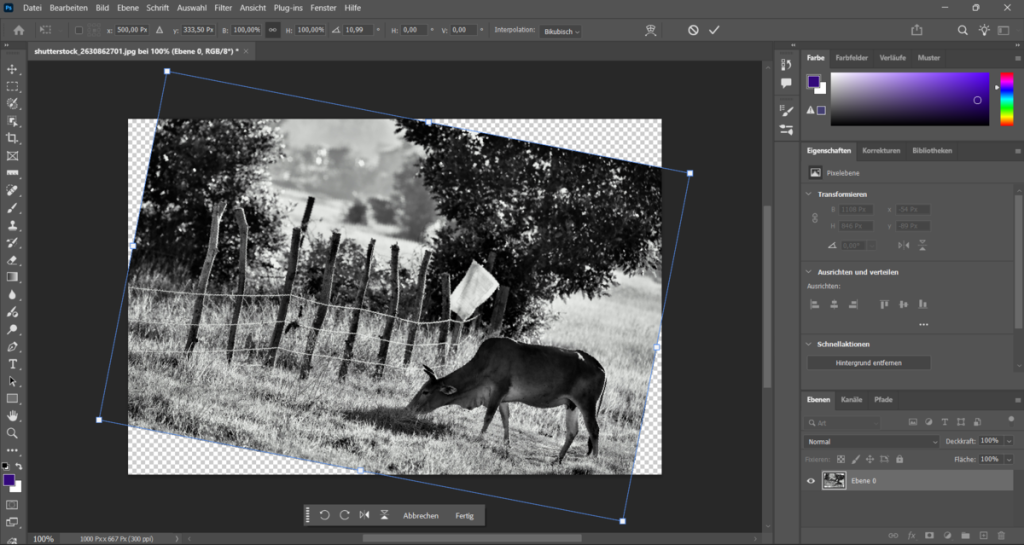Screen dimensions: 1024x545
Task: Select the Rectangular Marquee tool
Action: [12, 87]
